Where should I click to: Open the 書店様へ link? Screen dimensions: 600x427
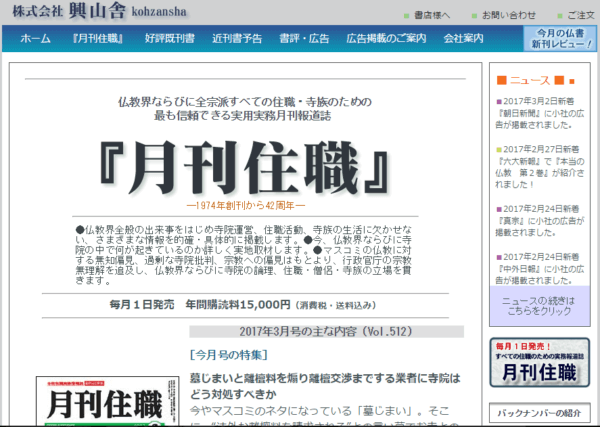pos(431,15)
